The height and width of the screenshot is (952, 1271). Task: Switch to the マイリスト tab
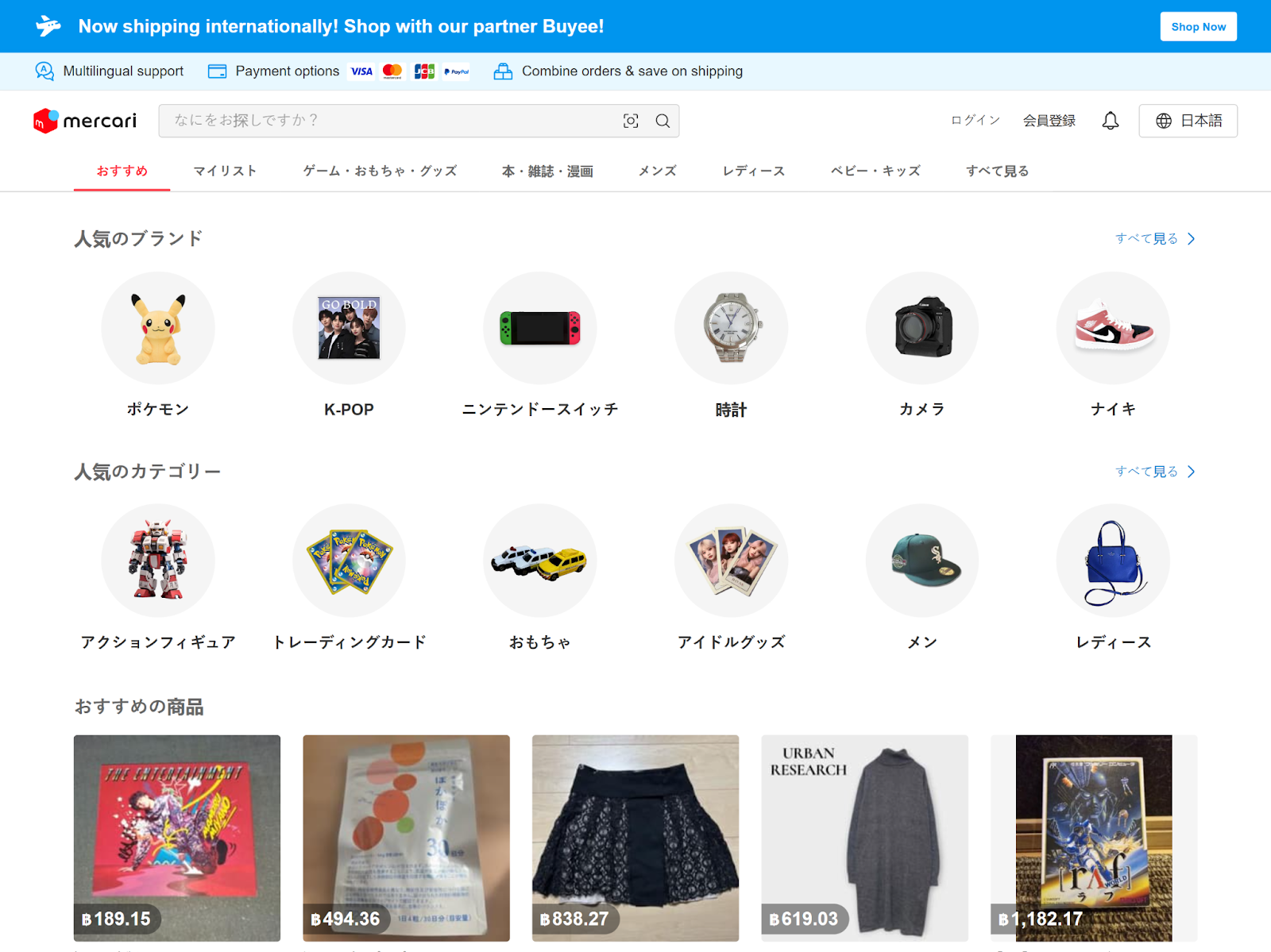[225, 171]
